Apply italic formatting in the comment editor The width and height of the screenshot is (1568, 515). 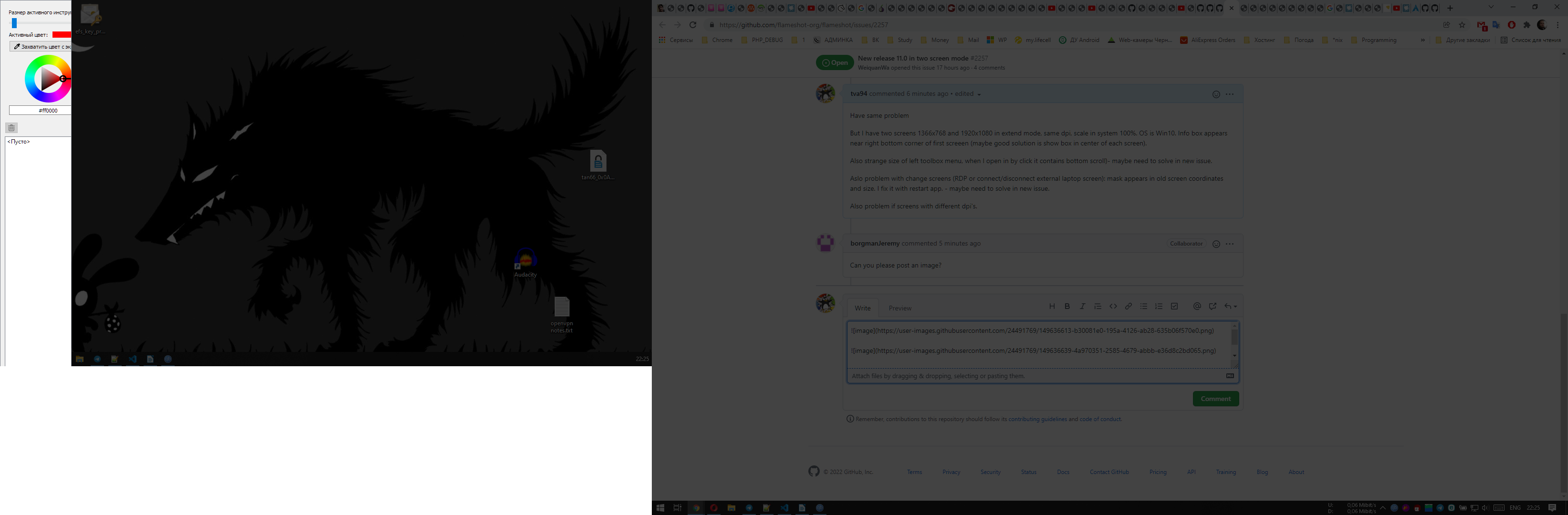point(1082,307)
